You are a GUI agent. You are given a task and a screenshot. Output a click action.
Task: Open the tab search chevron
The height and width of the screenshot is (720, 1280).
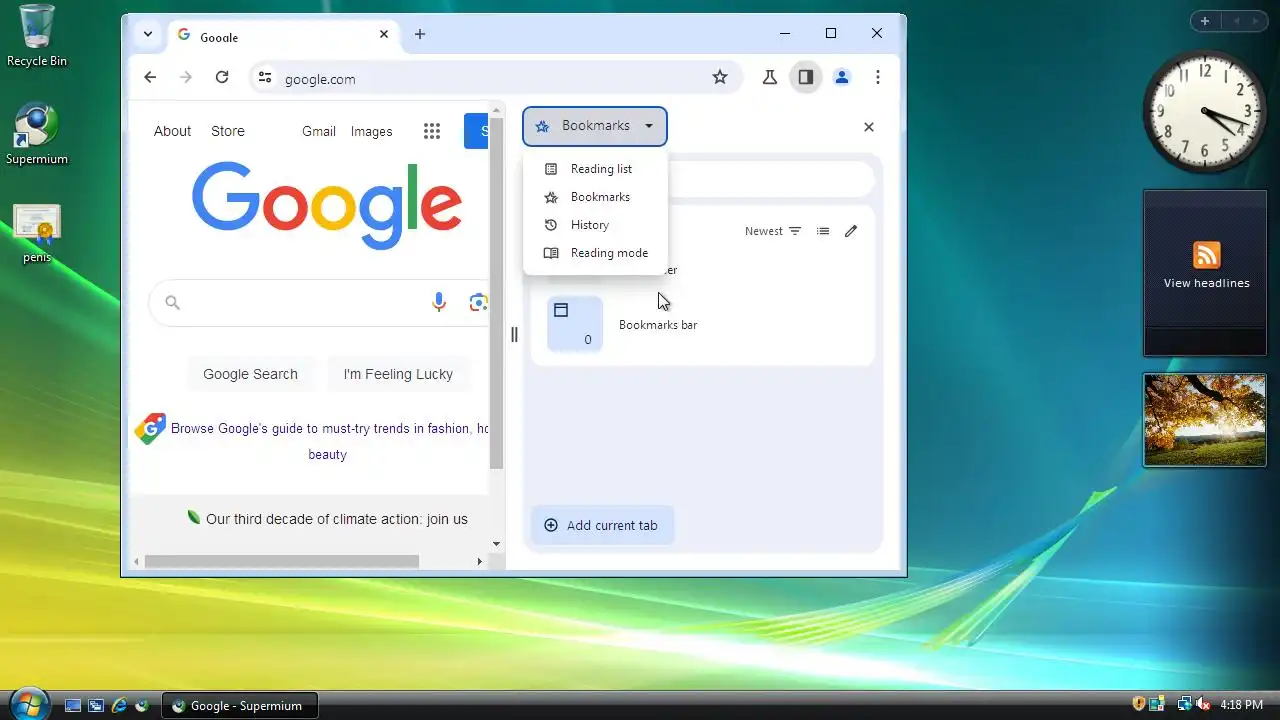click(x=148, y=34)
